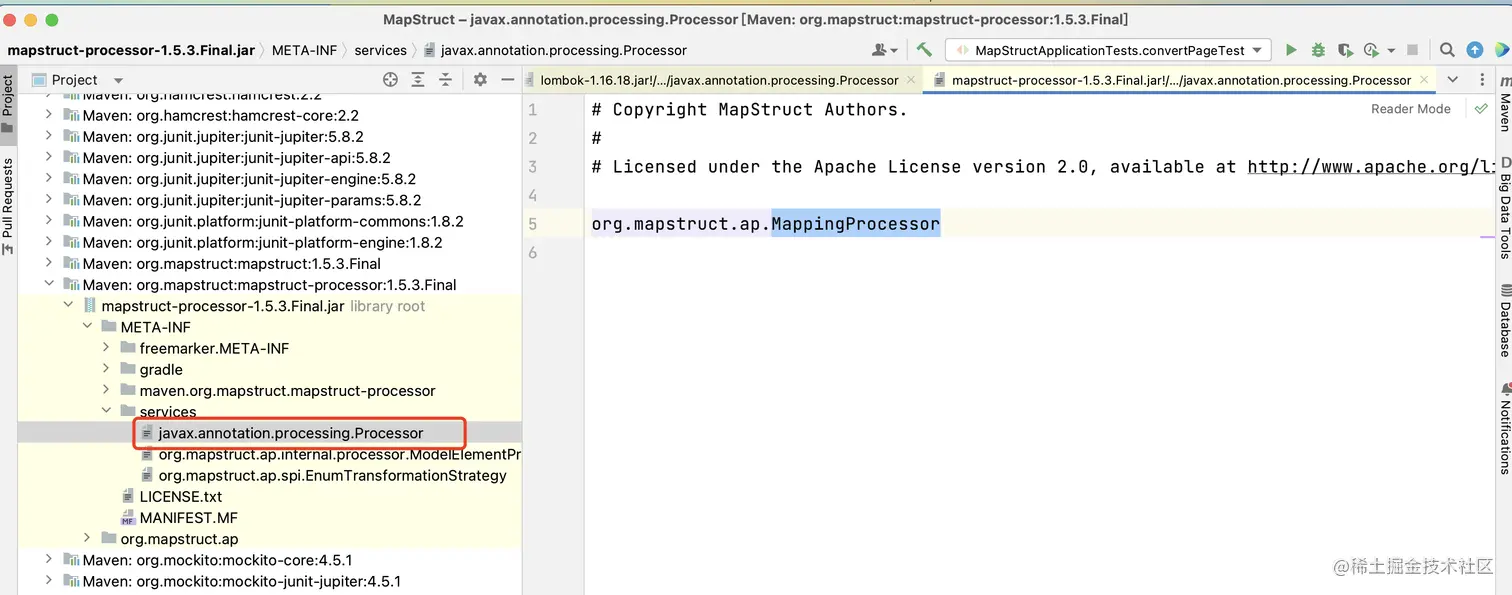This screenshot has width=1512, height=595.
Task: Click javax.annotation.processing.Processor in the breadcrumb
Action: pyautogui.click(x=564, y=50)
